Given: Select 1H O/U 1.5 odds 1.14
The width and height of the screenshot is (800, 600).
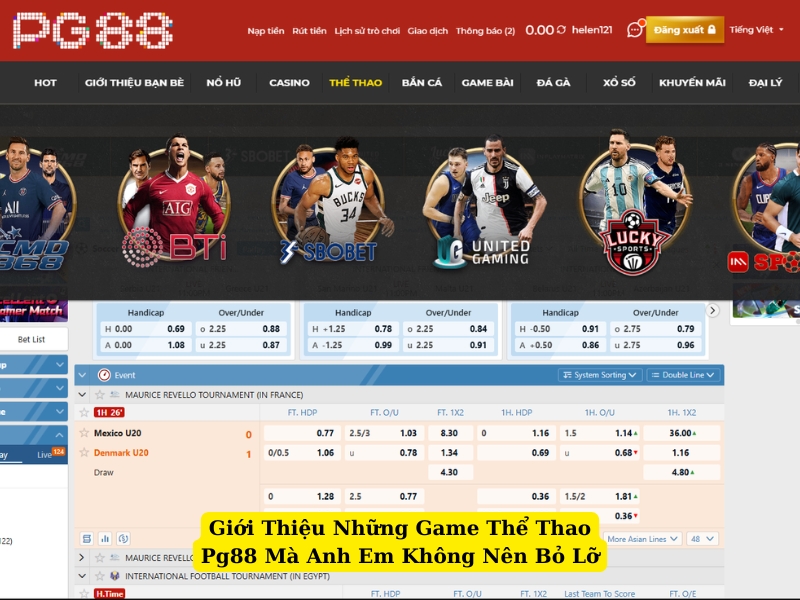Looking at the screenshot, I should click(x=601, y=433).
